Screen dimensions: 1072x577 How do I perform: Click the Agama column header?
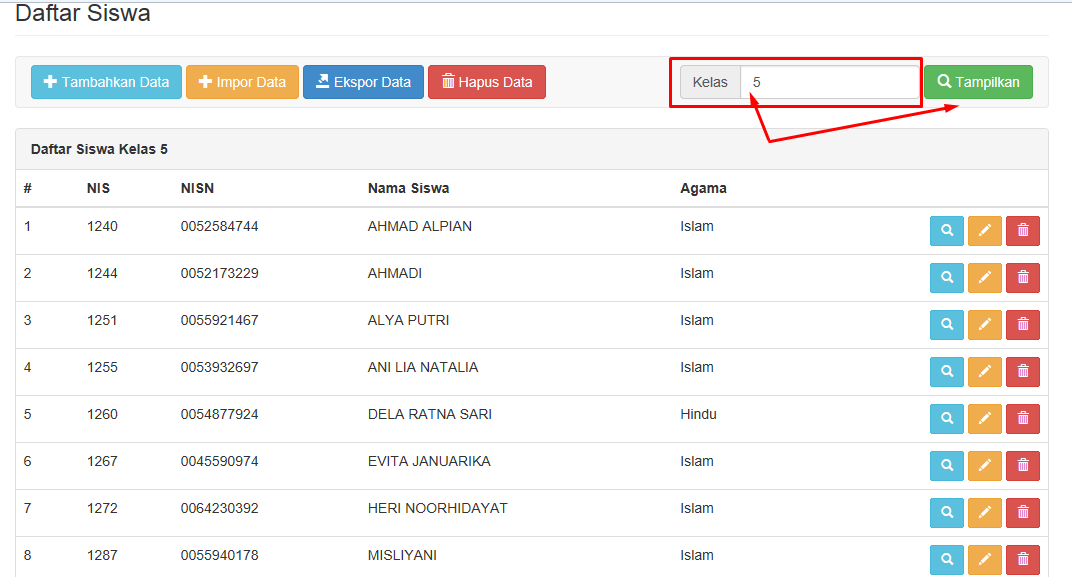pyautogui.click(x=703, y=189)
